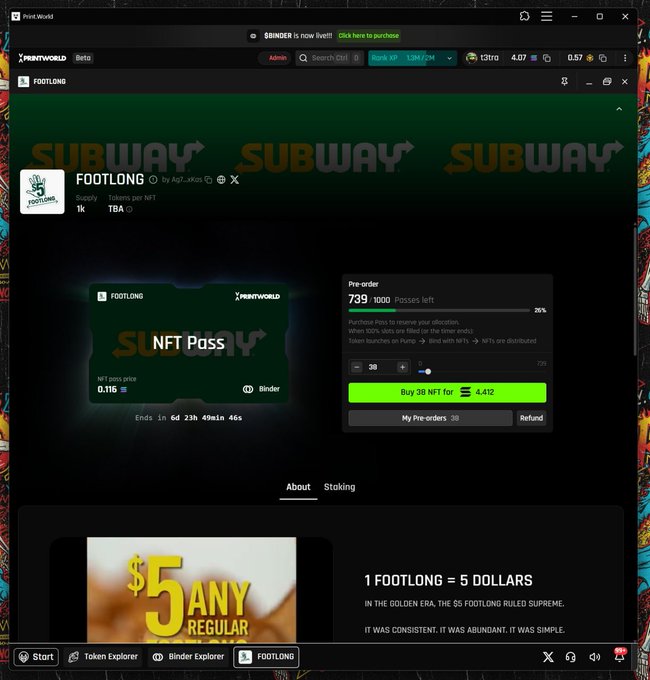Click the website globe icon beside creator address
Screen dimensions: 650x680
221,180
